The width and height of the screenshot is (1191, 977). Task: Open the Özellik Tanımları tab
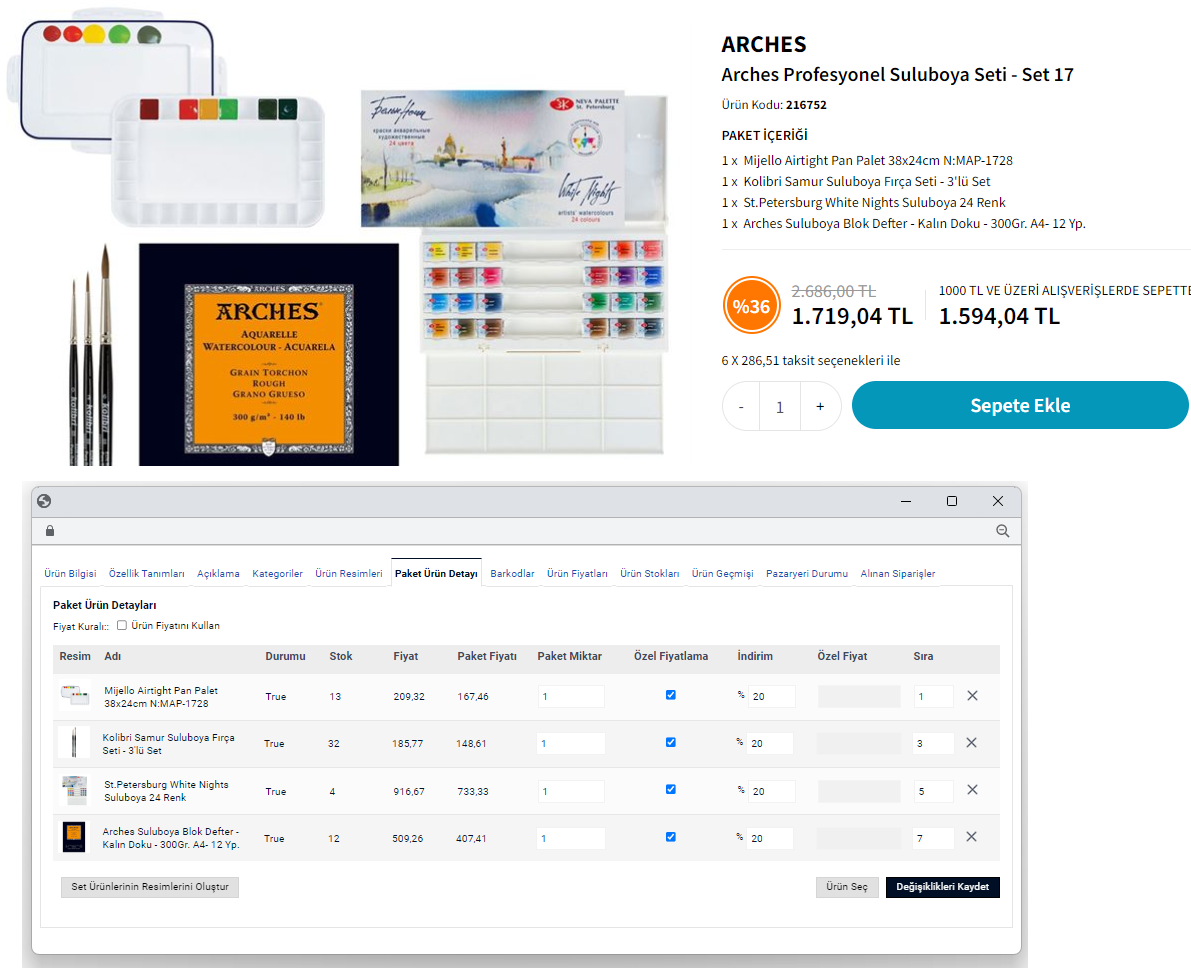click(147, 574)
